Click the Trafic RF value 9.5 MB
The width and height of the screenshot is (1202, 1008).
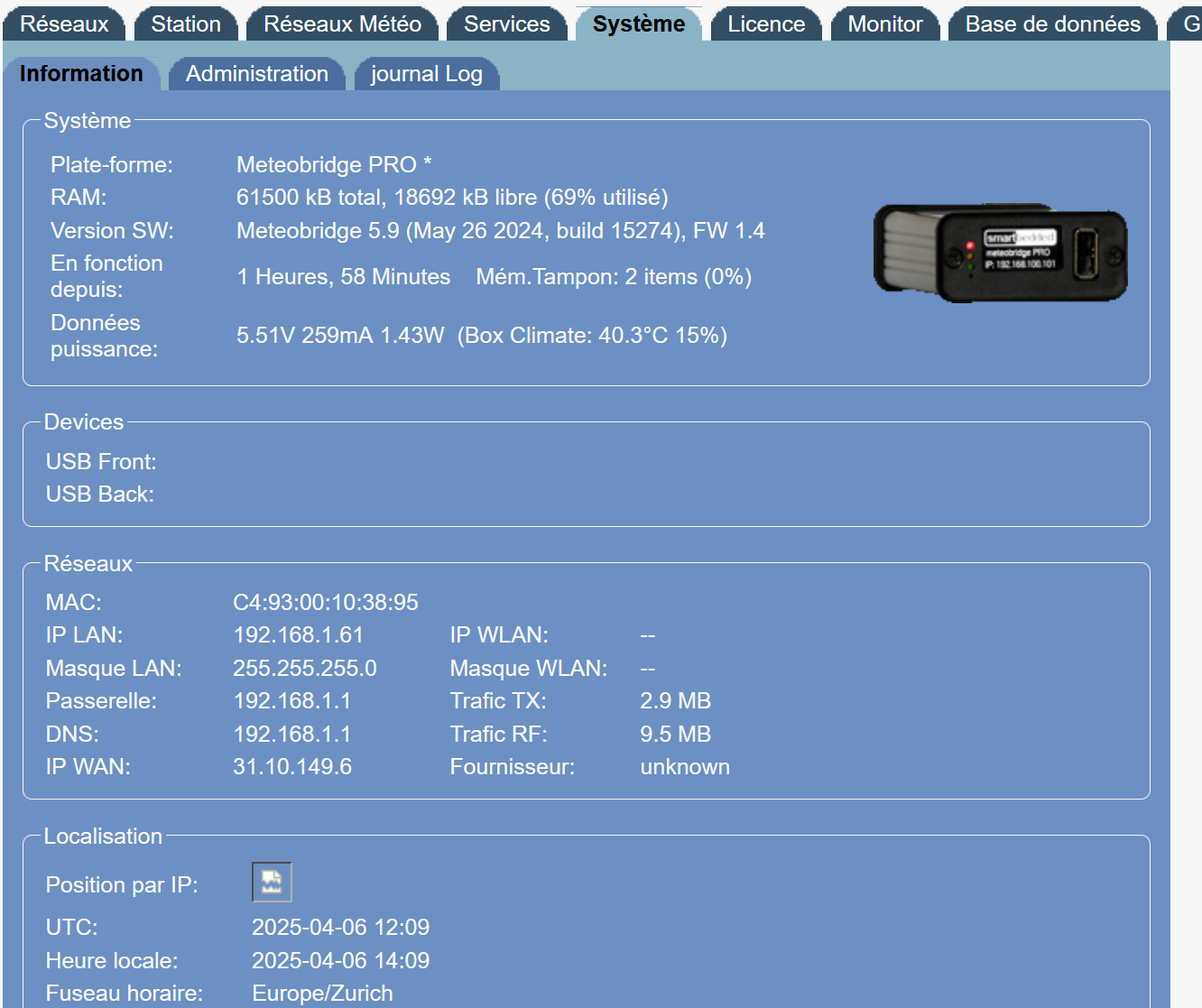676,735
